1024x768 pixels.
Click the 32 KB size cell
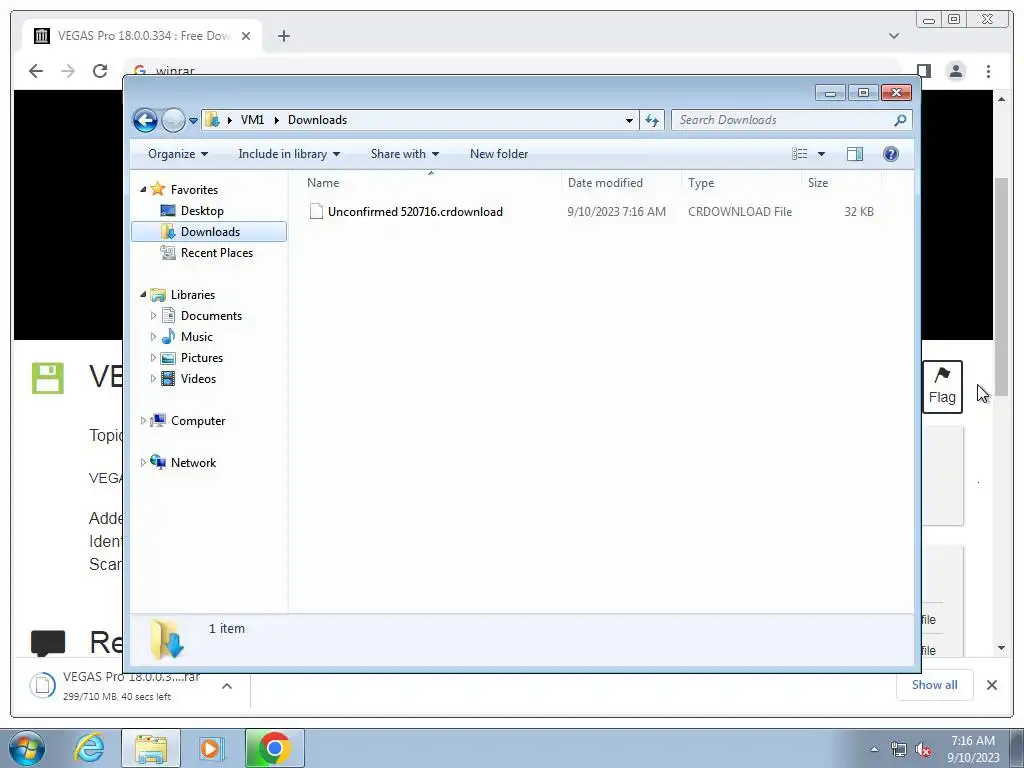click(859, 212)
